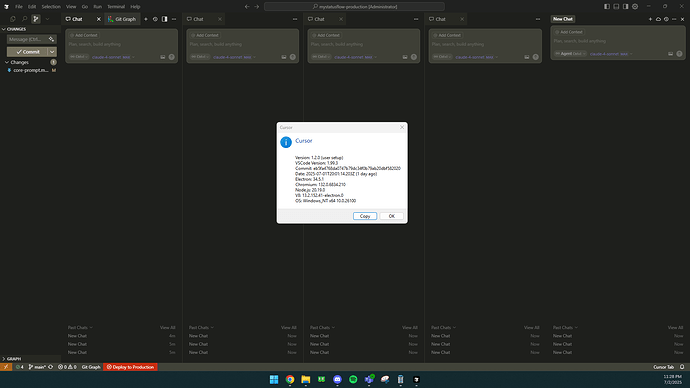Open claude-4-sonnet model dropdown in first pane
The image size is (690, 388).
point(113,57)
